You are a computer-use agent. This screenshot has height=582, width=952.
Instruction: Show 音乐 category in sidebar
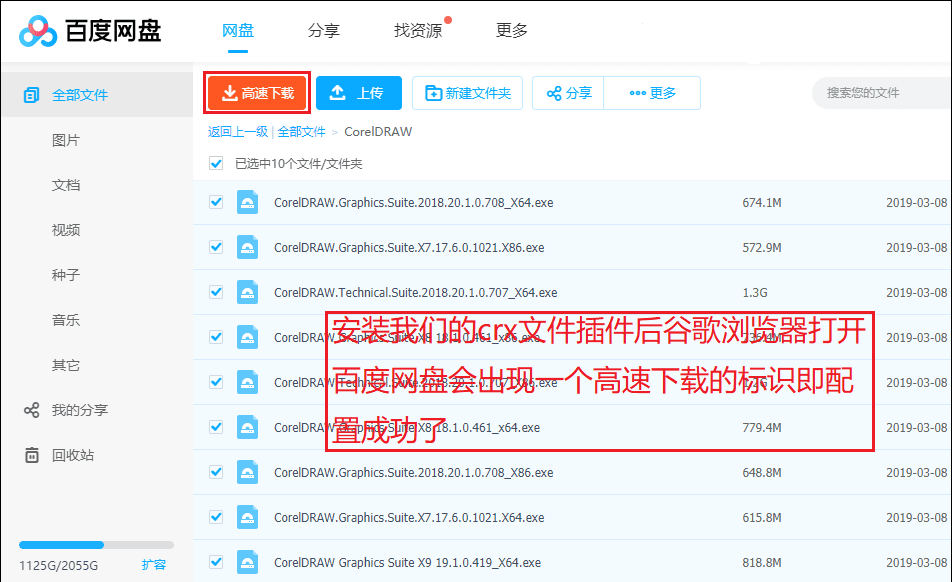click(x=66, y=320)
